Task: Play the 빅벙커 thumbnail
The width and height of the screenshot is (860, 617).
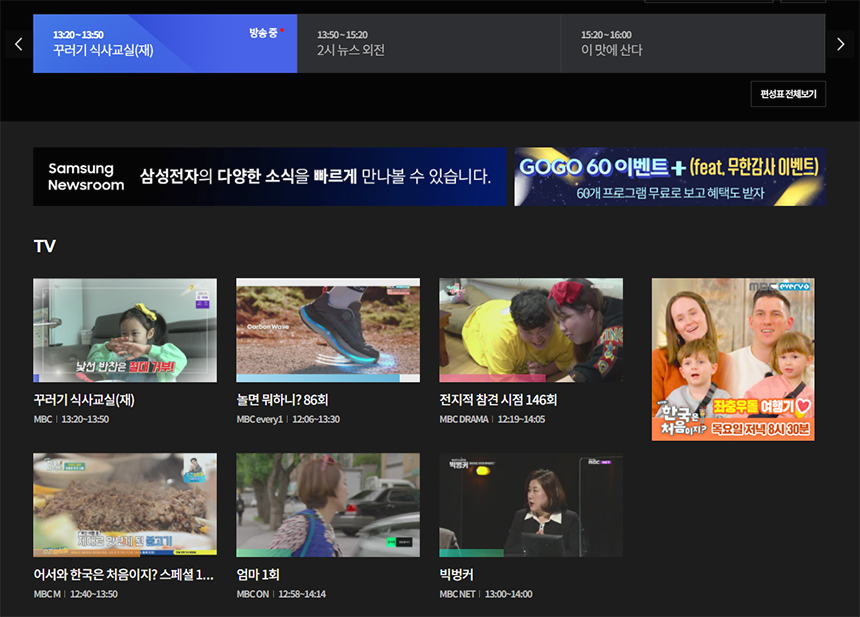Action: click(x=531, y=505)
